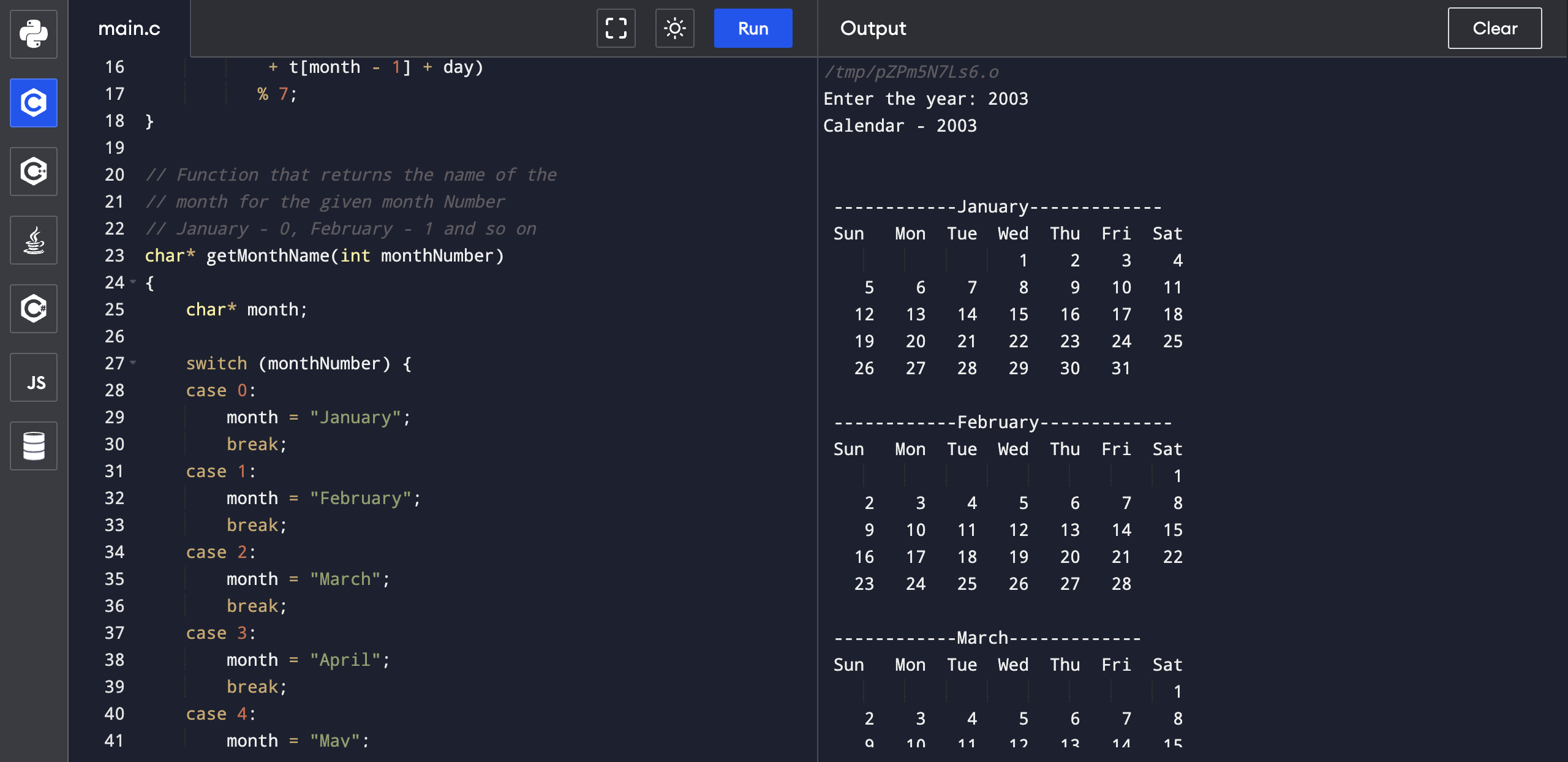Screen dimensions: 1568x762
Task: Click the fullscreen editor icon
Action: [616, 28]
